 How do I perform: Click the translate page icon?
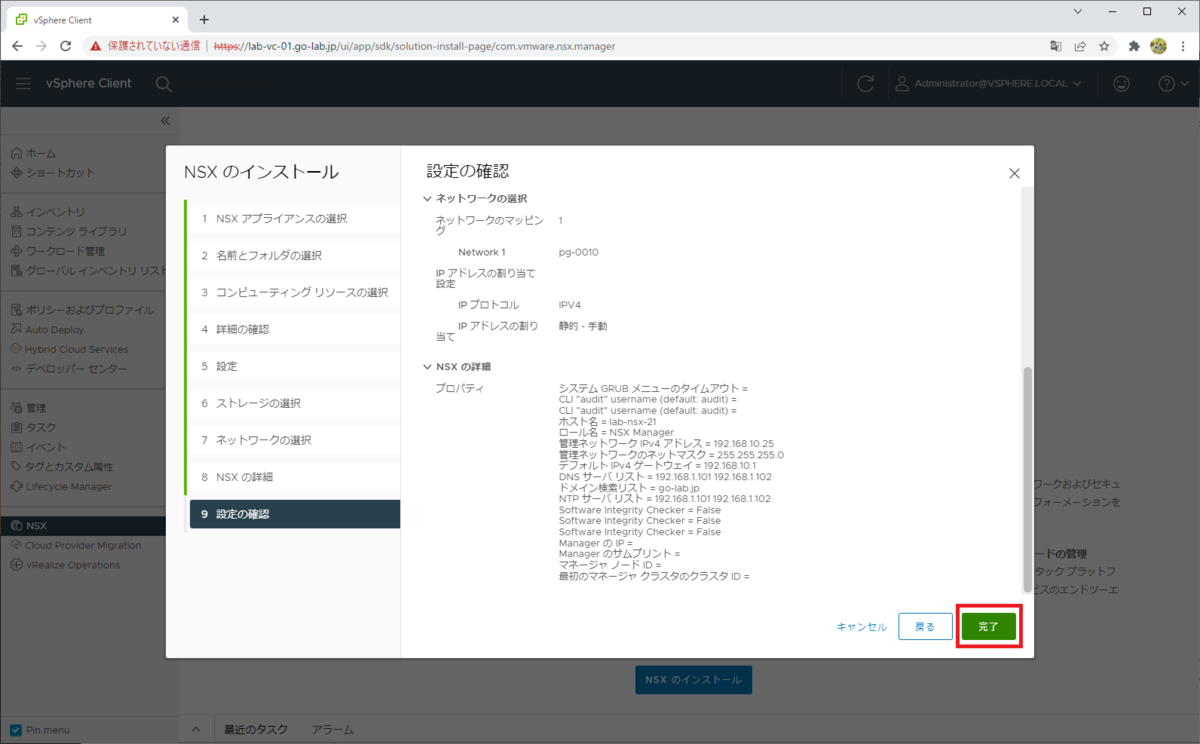click(x=1056, y=46)
